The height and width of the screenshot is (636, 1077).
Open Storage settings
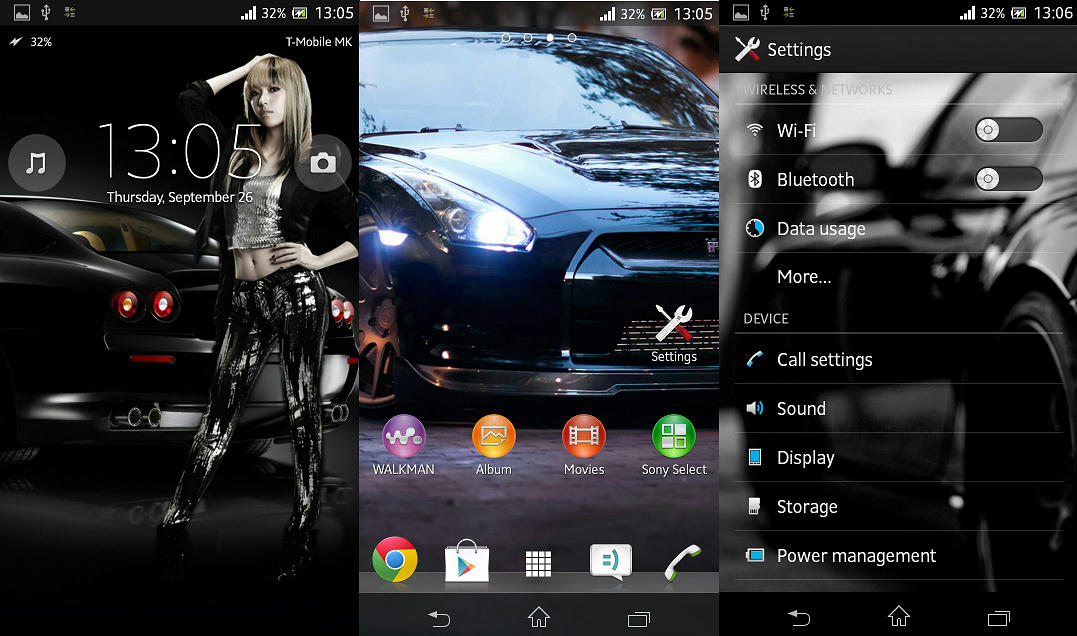(x=898, y=506)
